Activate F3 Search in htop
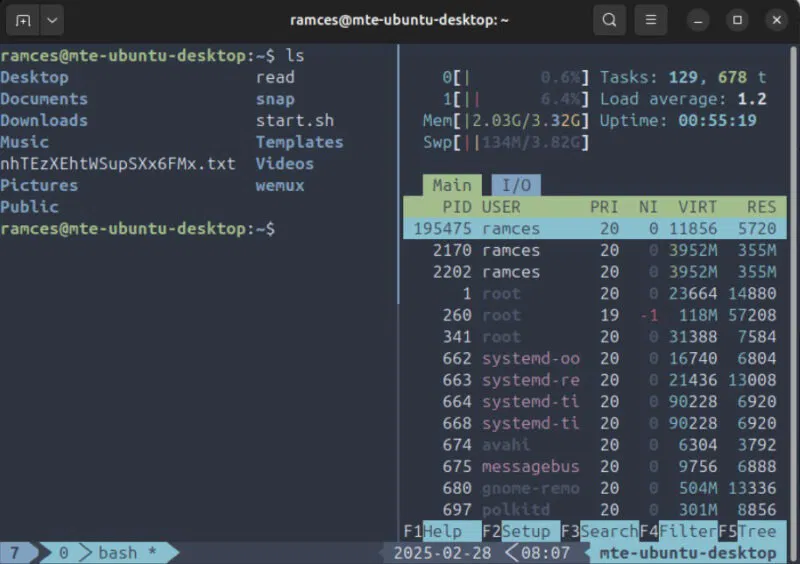This screenshot has height=564, width=800. (x=608, y=531)
